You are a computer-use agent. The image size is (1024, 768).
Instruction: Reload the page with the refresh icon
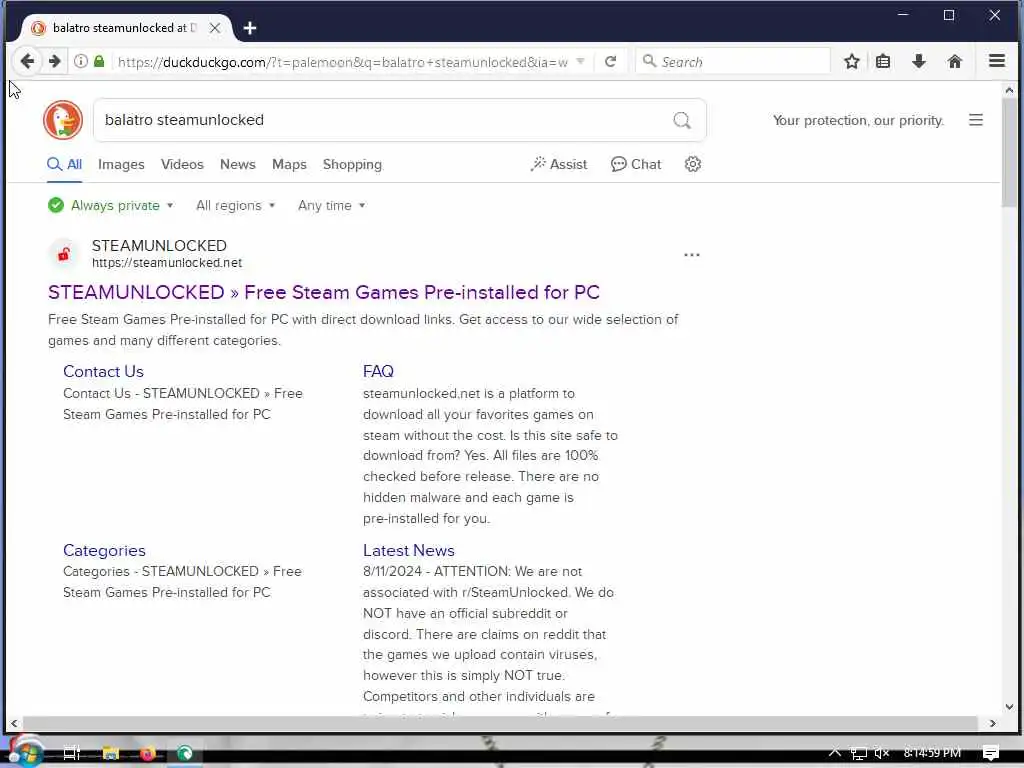pos(611,61)
